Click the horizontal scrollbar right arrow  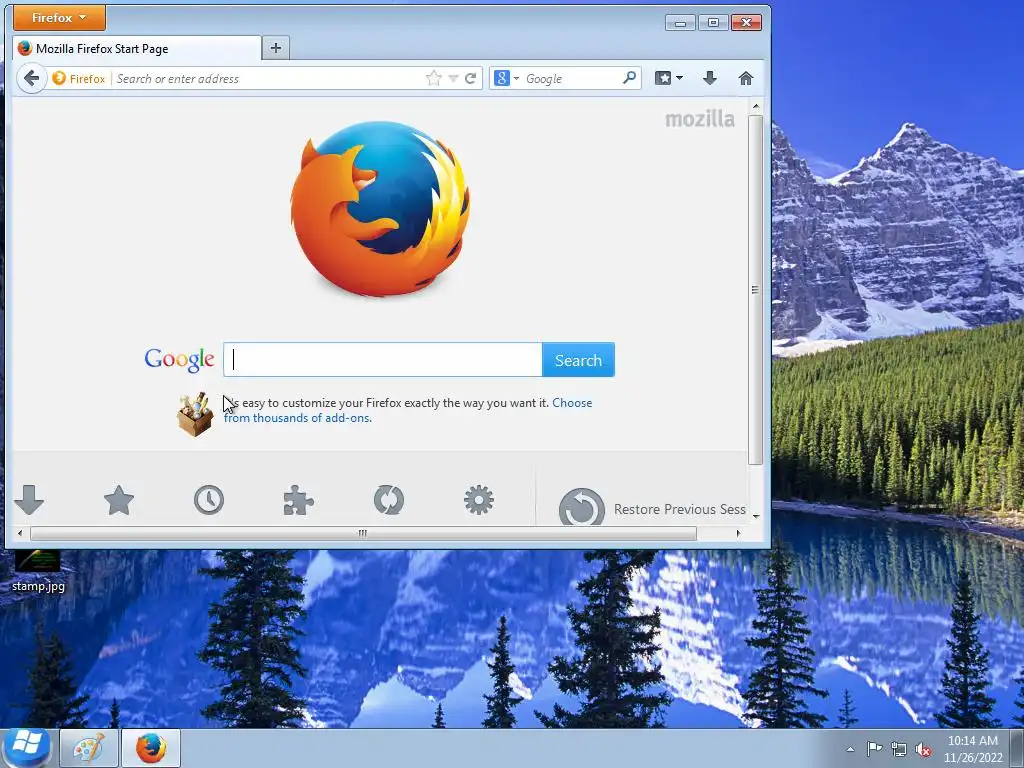pos(738,534)
